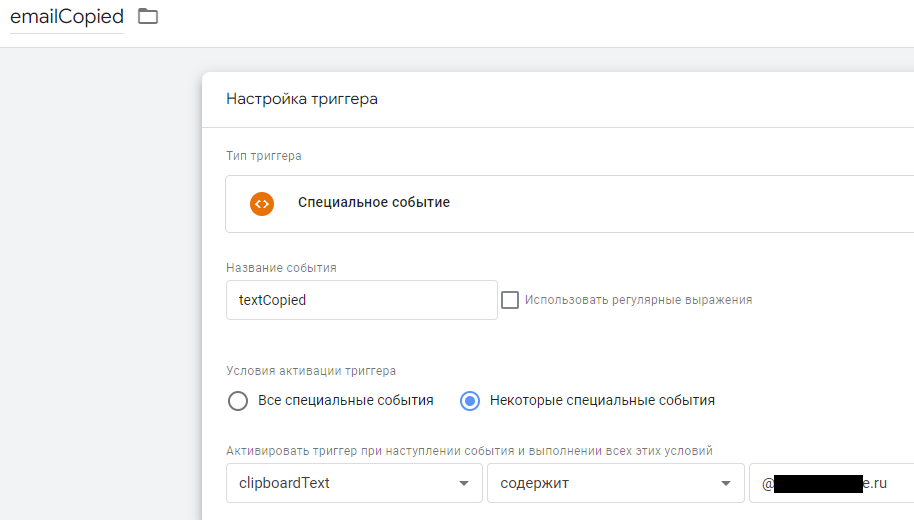Select the Все специальные события radio button
Screen dimensions: 914x520
point(238,401)
